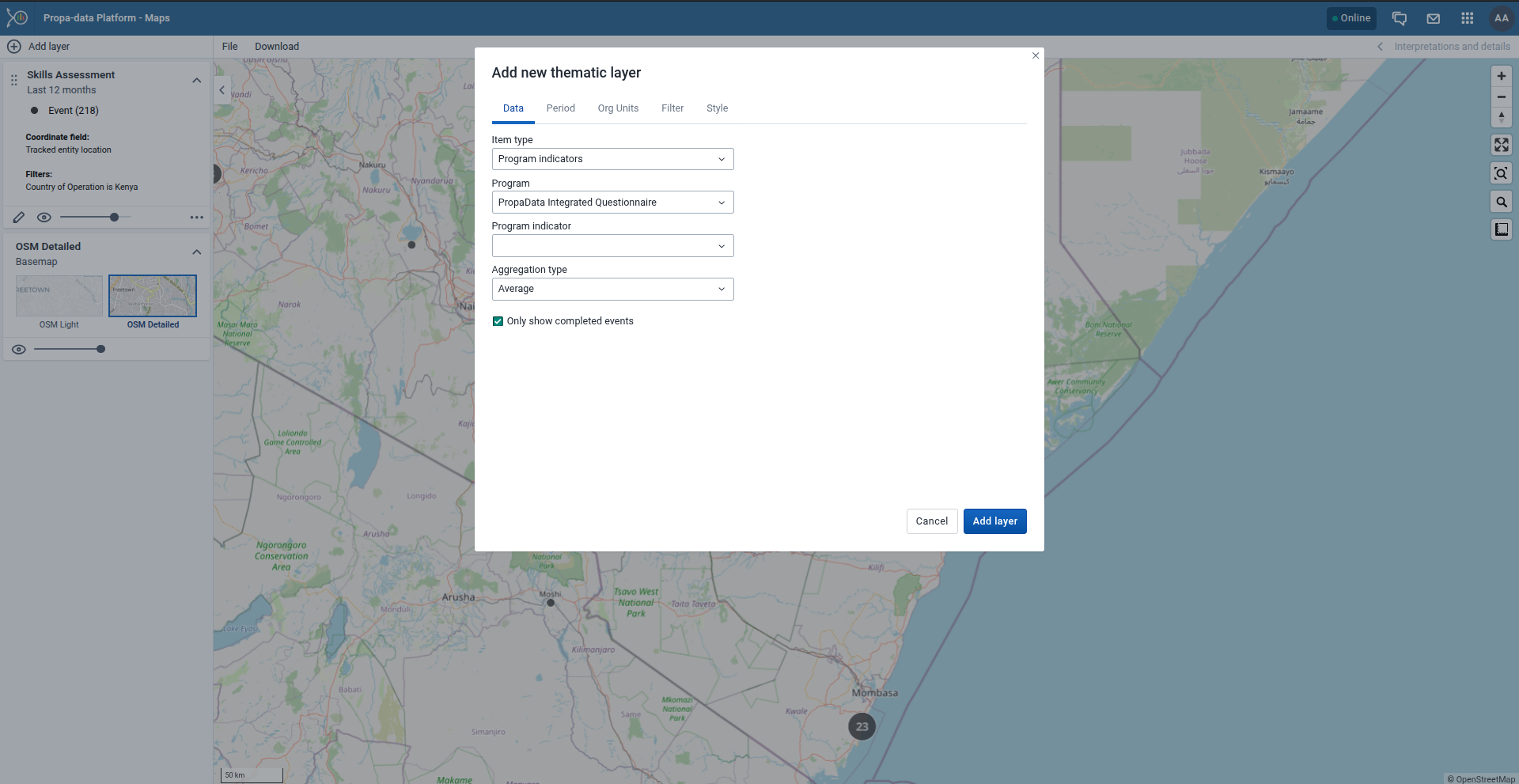Click the Add layer button in the dialog
Image resolution: width=1519 pixels, height=784 pixels.
click(994, 521)
